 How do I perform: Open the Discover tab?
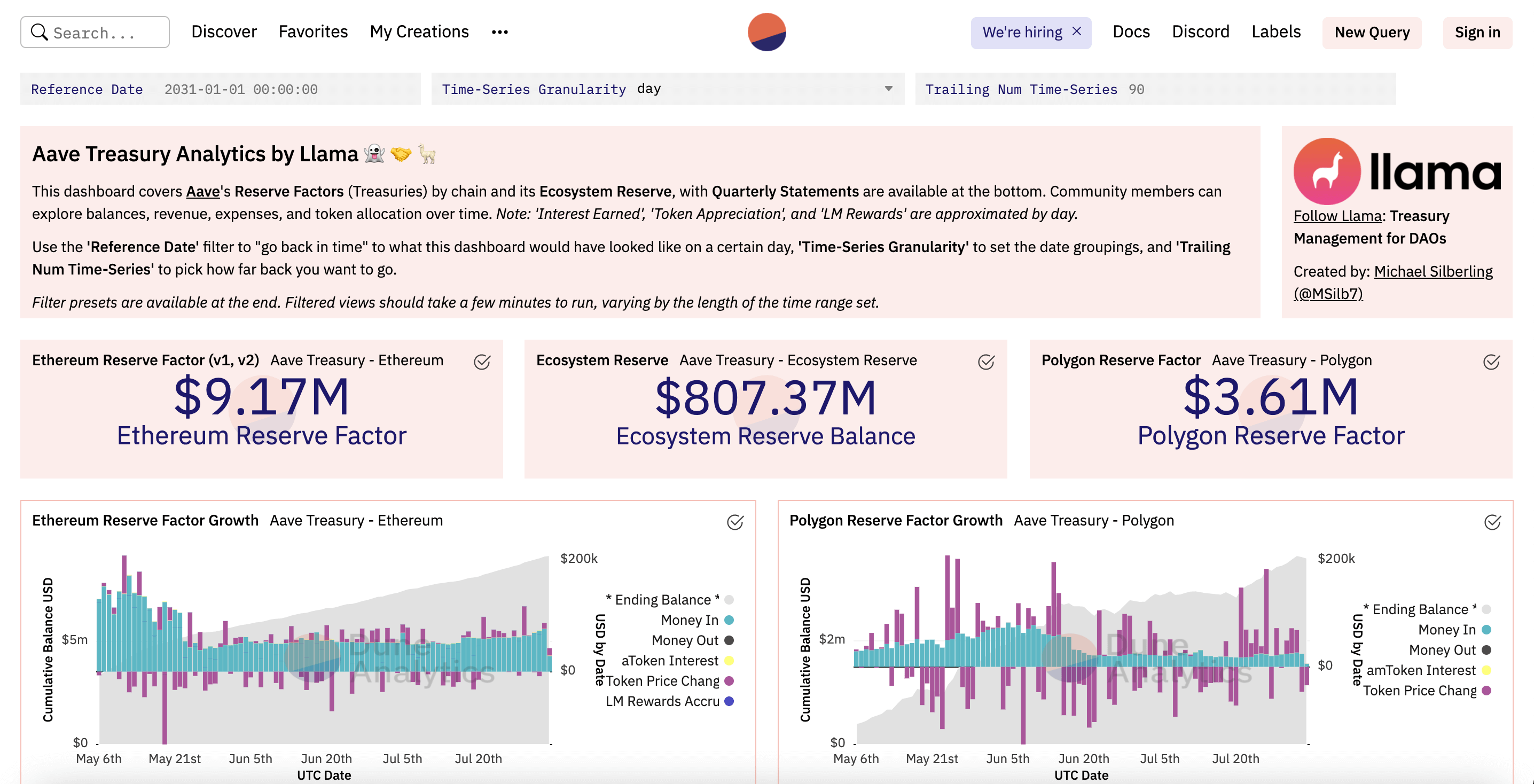click(224, 32)
